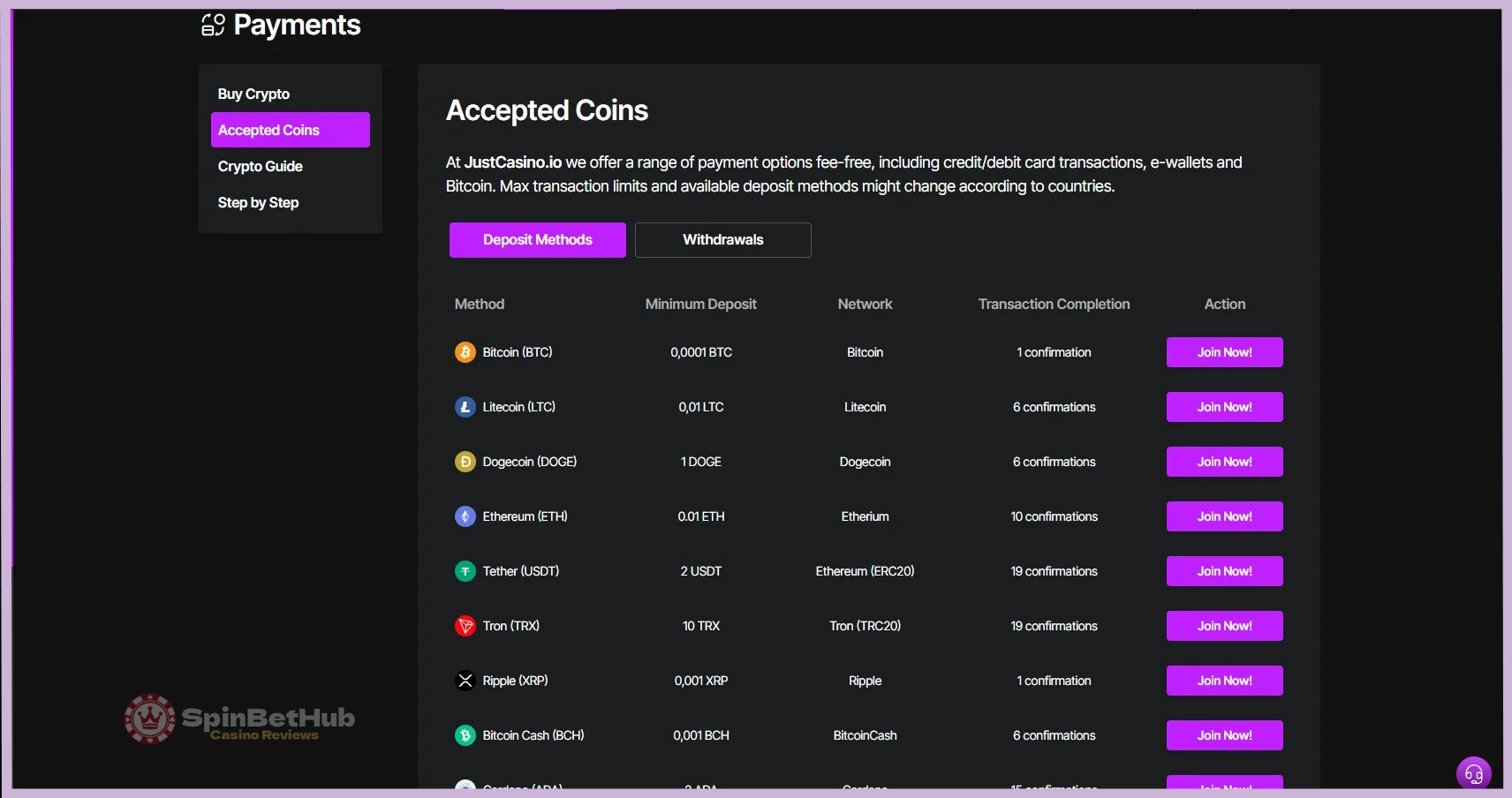
Task: Click the Bitcoin Cash (BCH) coin icon
Action: (x=465, y=735)
